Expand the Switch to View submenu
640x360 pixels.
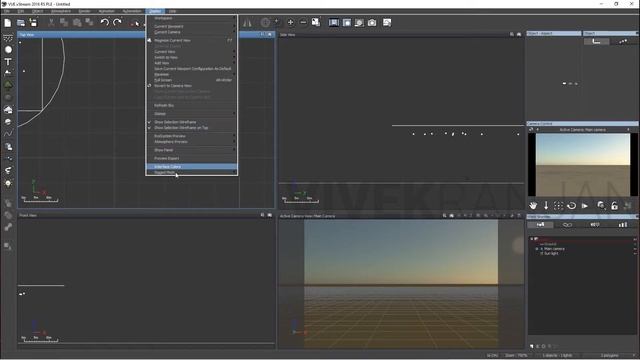pos(191,58)
